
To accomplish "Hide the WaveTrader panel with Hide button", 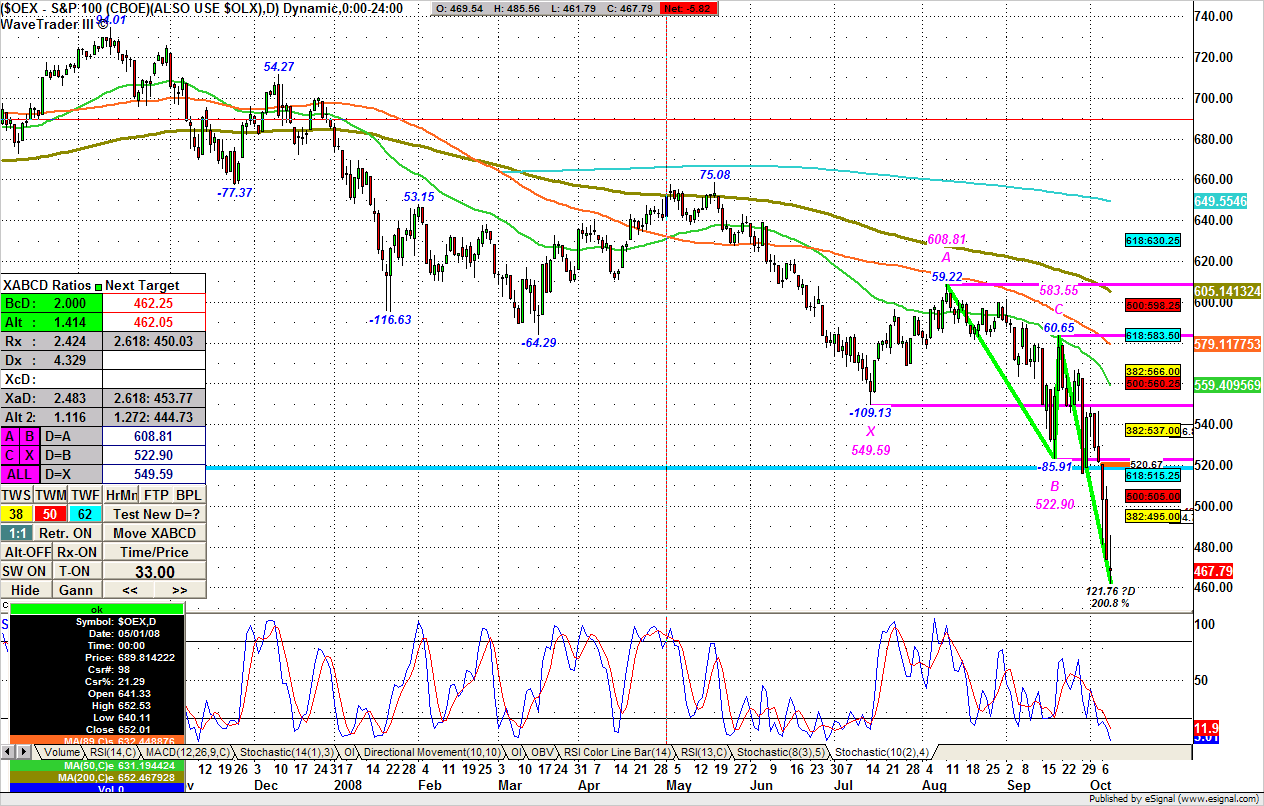I will [27, 590].
